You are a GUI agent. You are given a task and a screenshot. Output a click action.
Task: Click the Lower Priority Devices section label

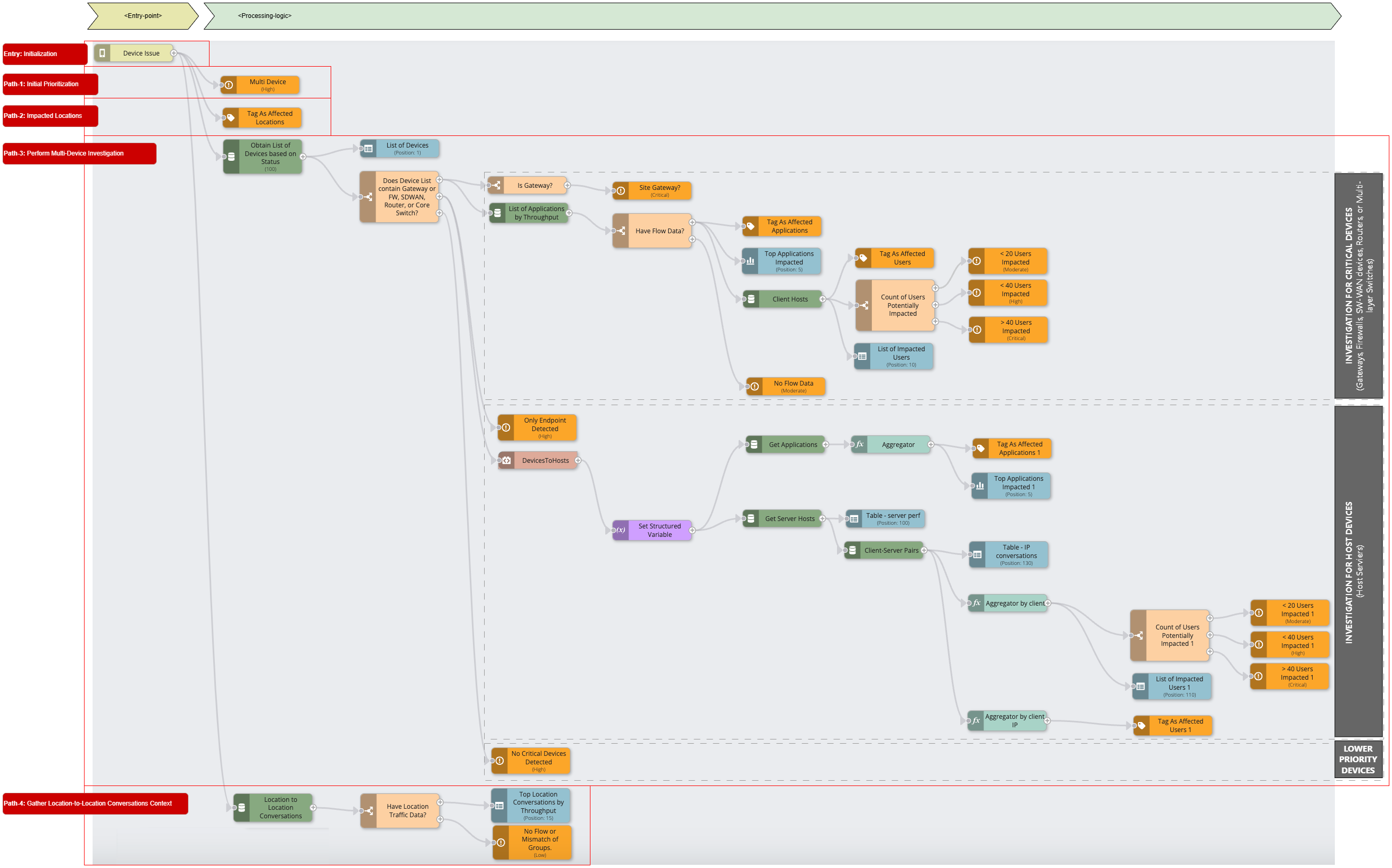[x=1358, y=759]
